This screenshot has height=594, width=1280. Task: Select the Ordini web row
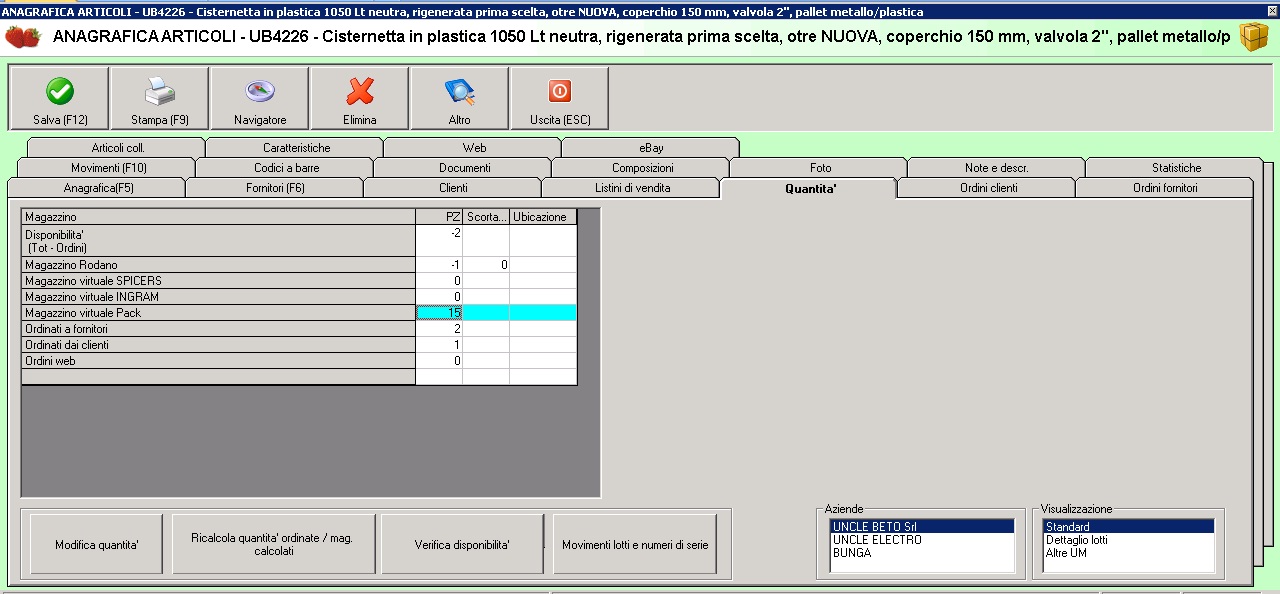(299, 361)
